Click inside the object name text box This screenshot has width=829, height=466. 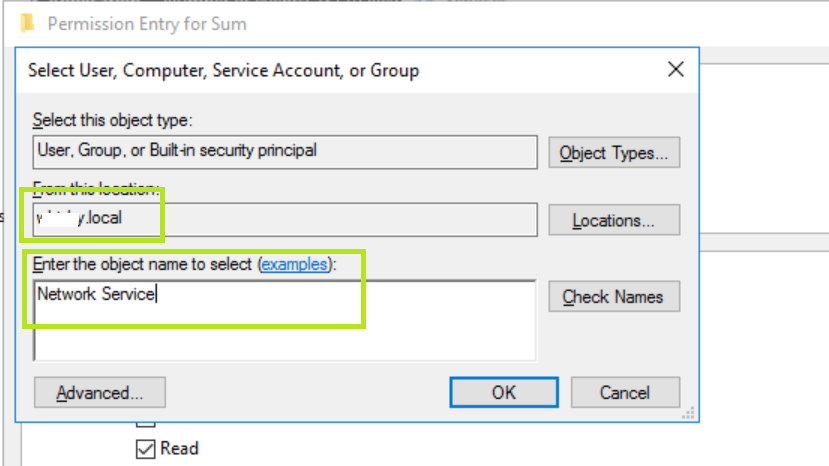point(285,320)
